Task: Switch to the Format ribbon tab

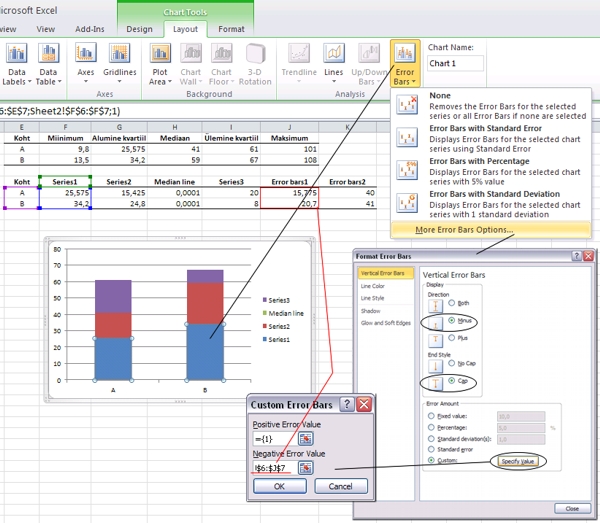Action: [x=231, y=29]
